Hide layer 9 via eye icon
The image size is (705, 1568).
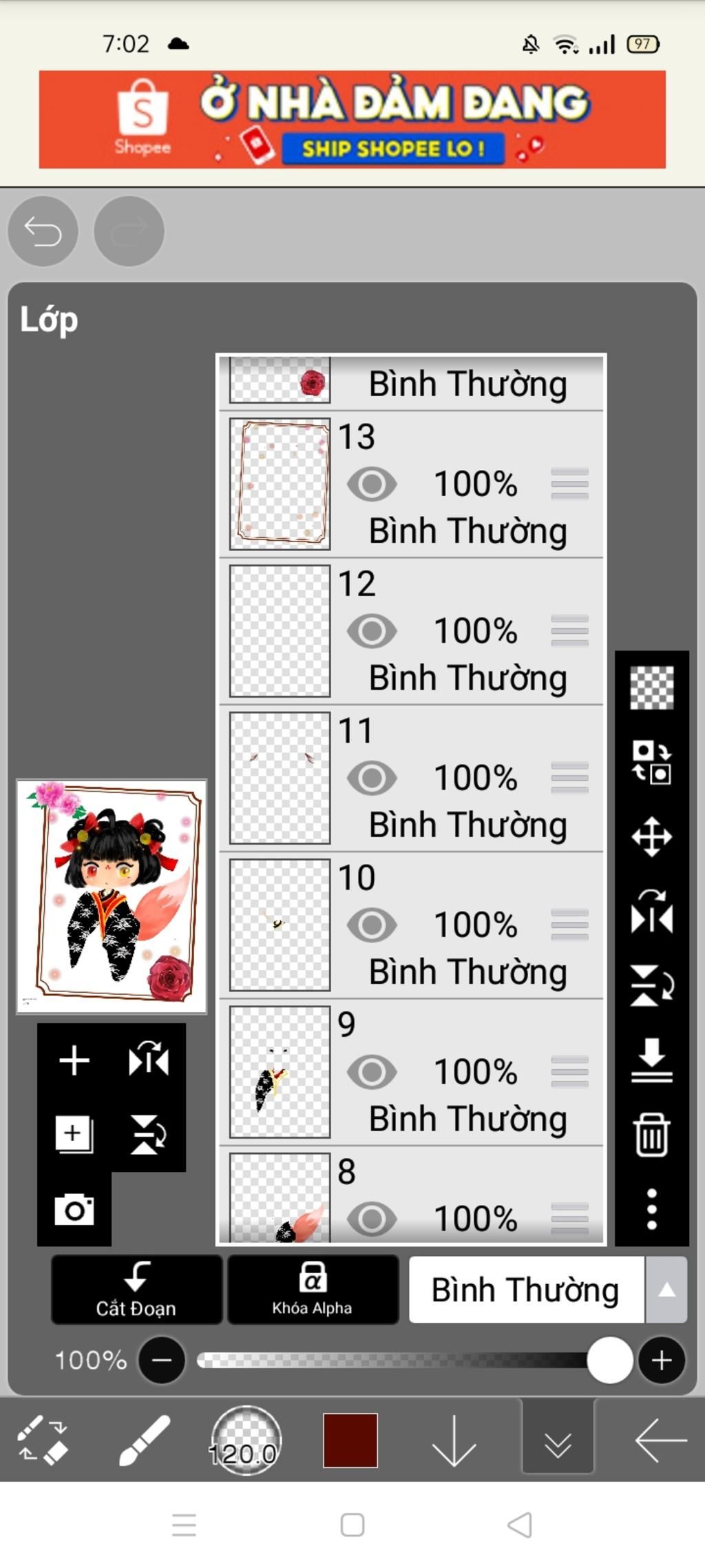coord(372,1071)
